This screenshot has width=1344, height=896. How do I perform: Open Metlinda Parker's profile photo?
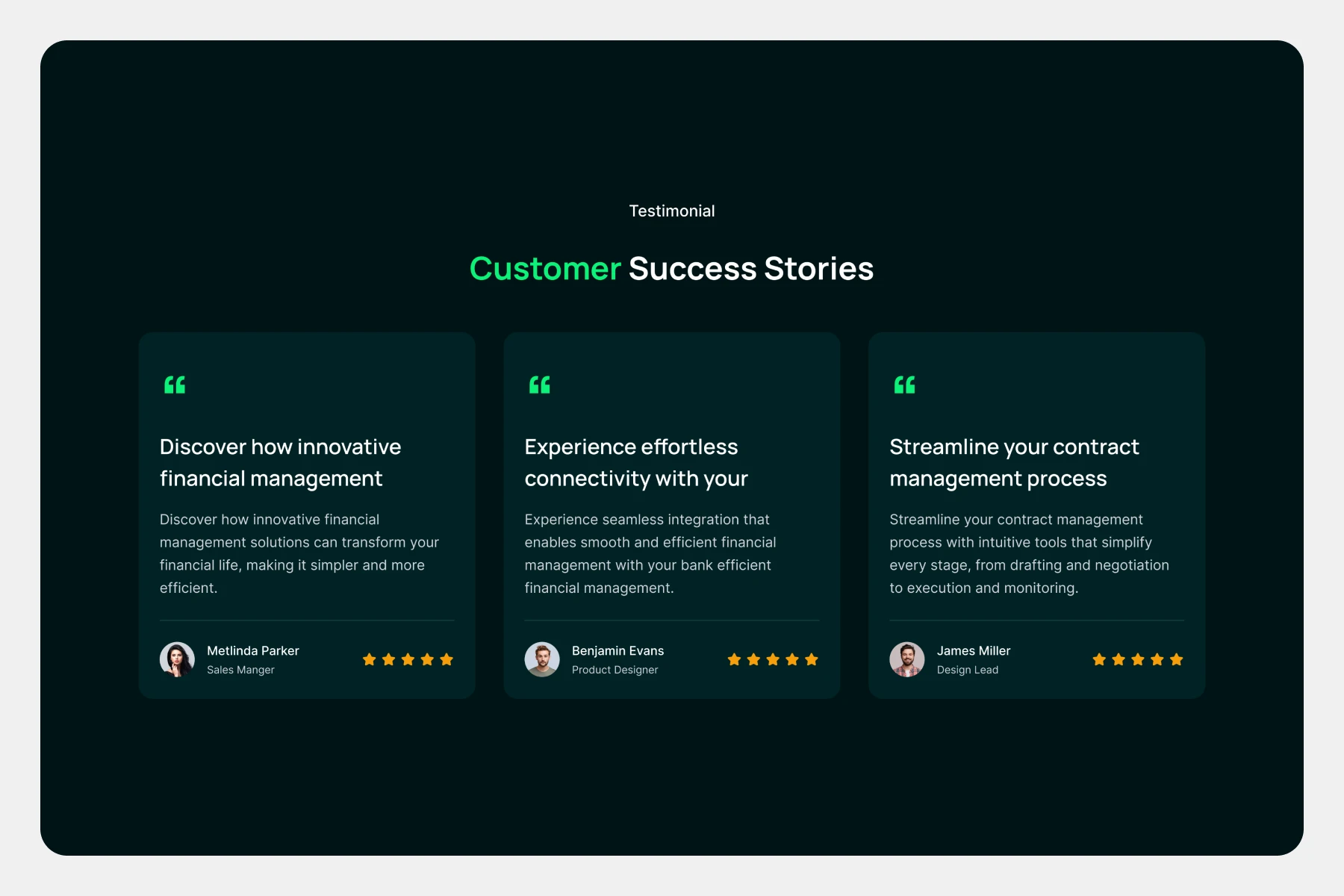(177, 659)
